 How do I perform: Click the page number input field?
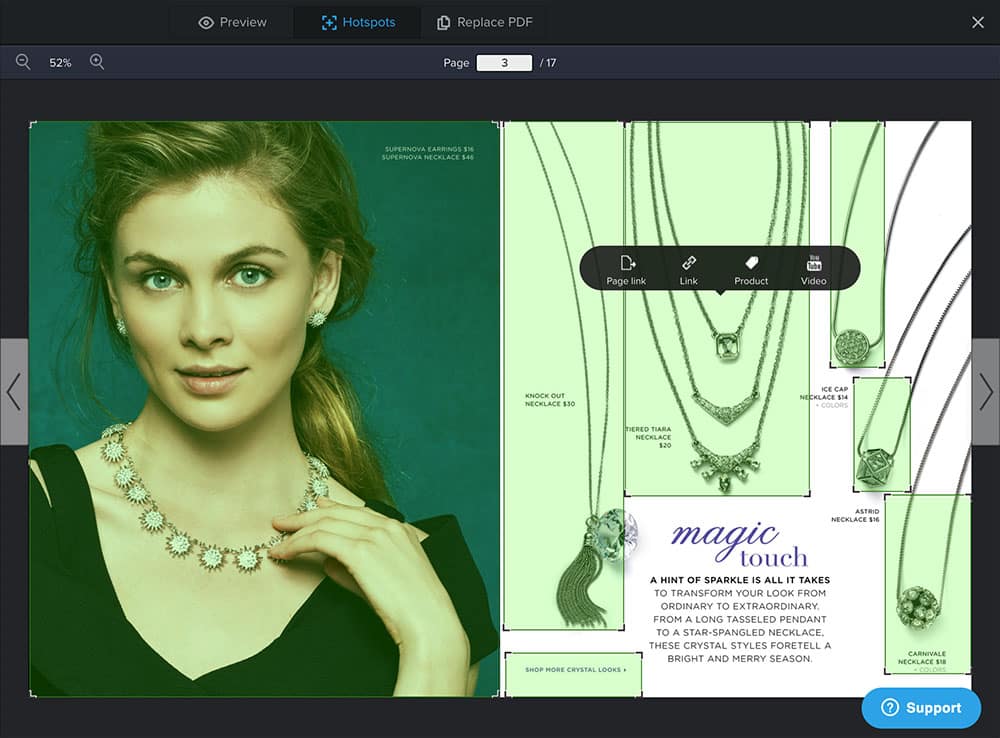505,62
